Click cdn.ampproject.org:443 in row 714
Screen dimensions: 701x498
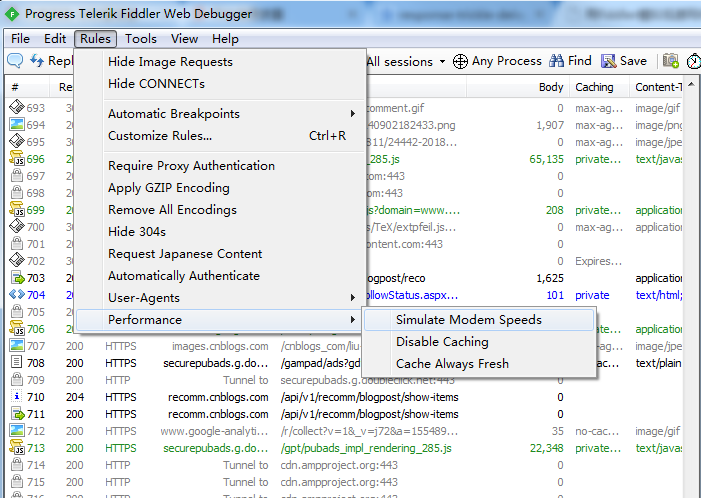coord(339,465)
